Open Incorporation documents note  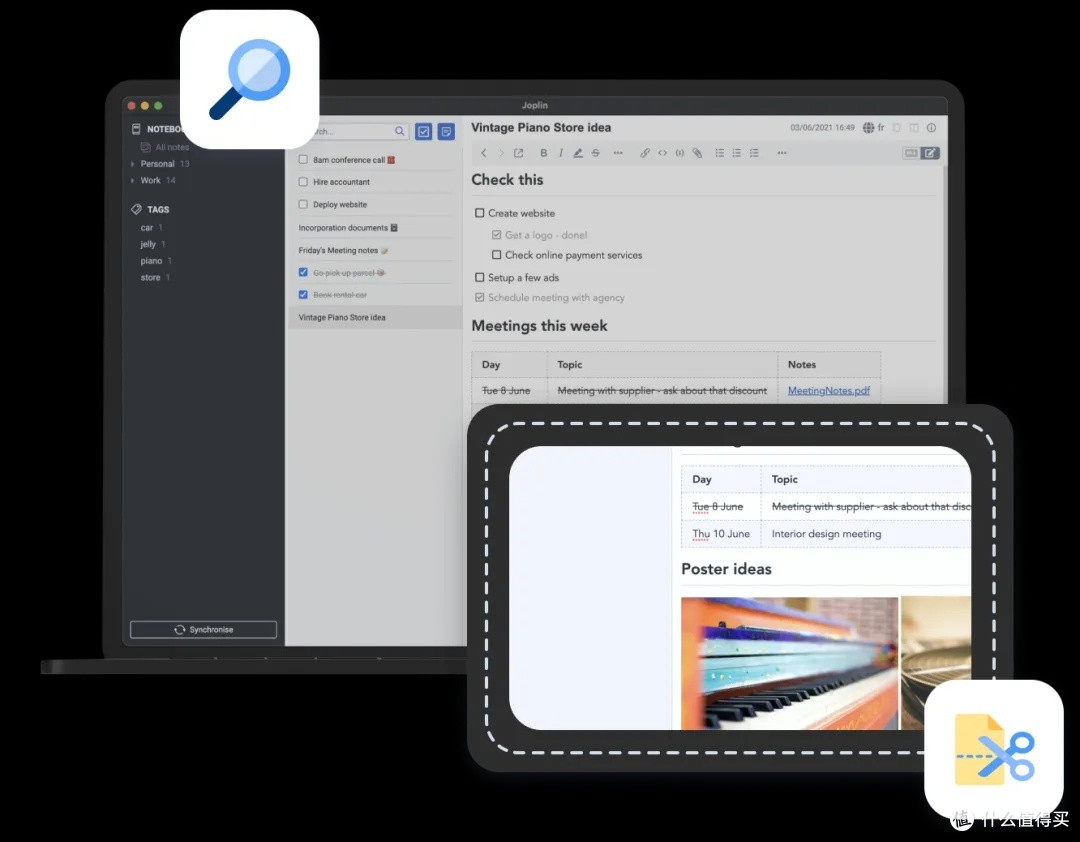[x=348, y=227]
